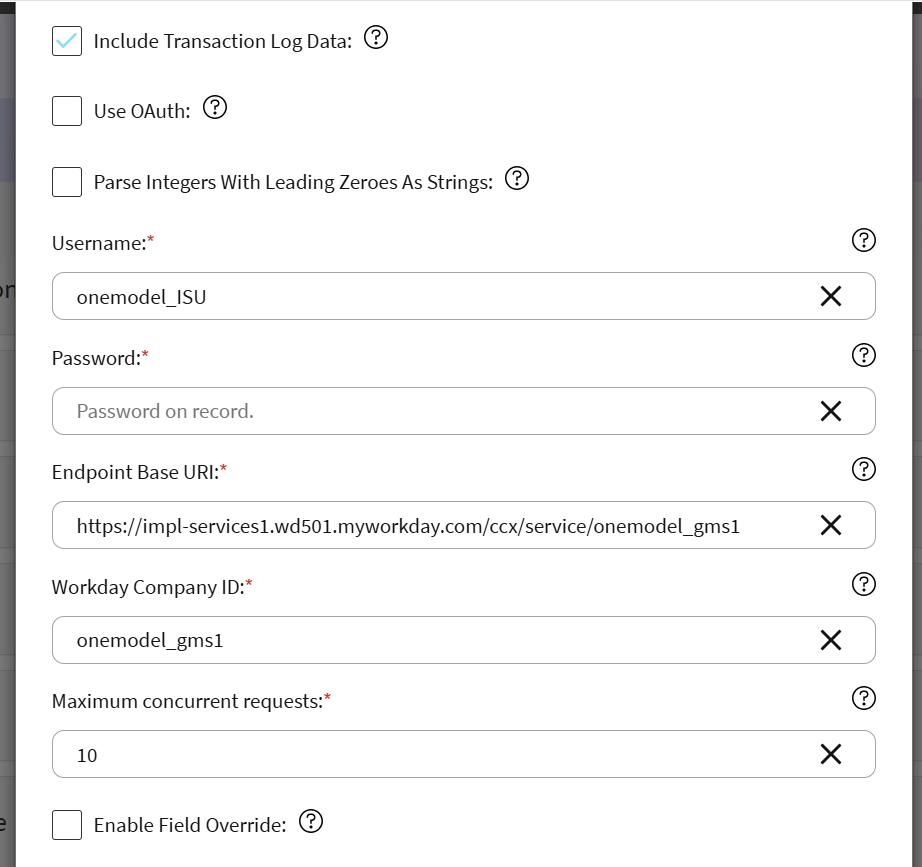
Task: Uncheck Include Transaction Log Data checkbox
Action: click(67, 41)
